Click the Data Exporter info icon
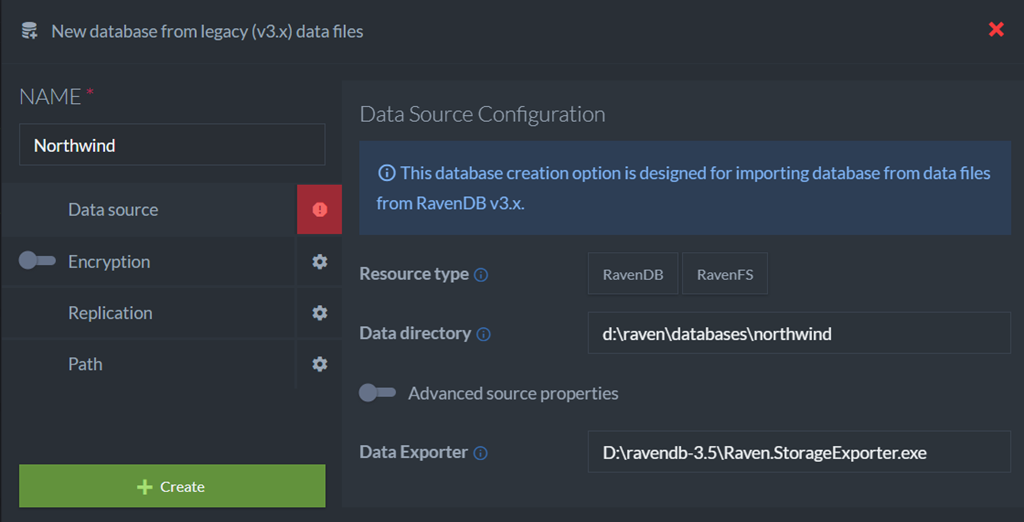This screenshot has height=522, width=1024. point(481,453)
